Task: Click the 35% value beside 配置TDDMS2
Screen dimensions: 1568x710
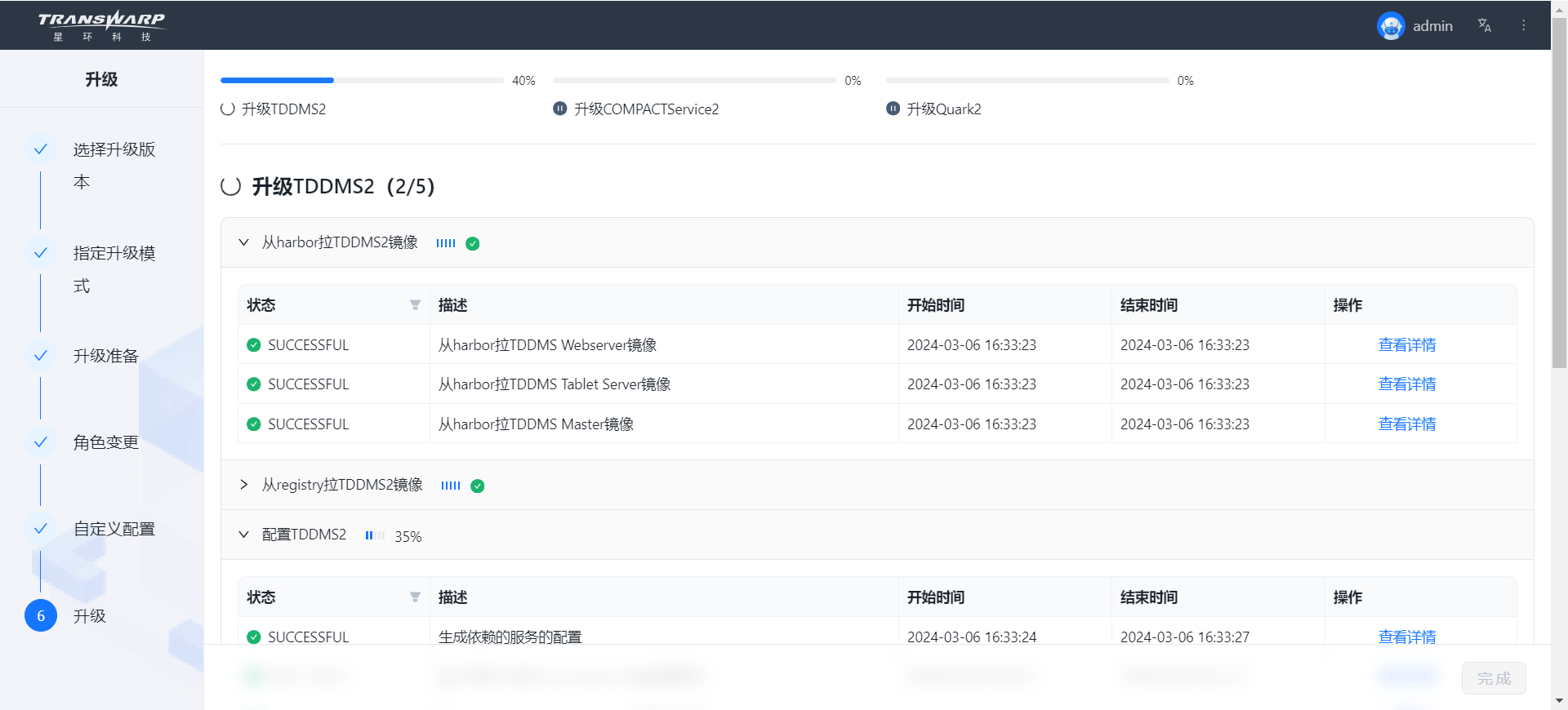Action: 408,536
